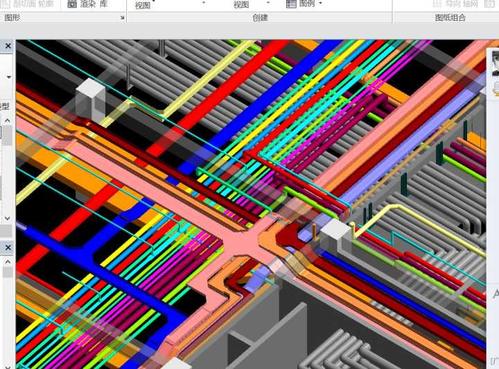Click the lower left panel scroll-up arrow
Image resolution: width=499 pixels, height=369 pixels.
point(8,262)
